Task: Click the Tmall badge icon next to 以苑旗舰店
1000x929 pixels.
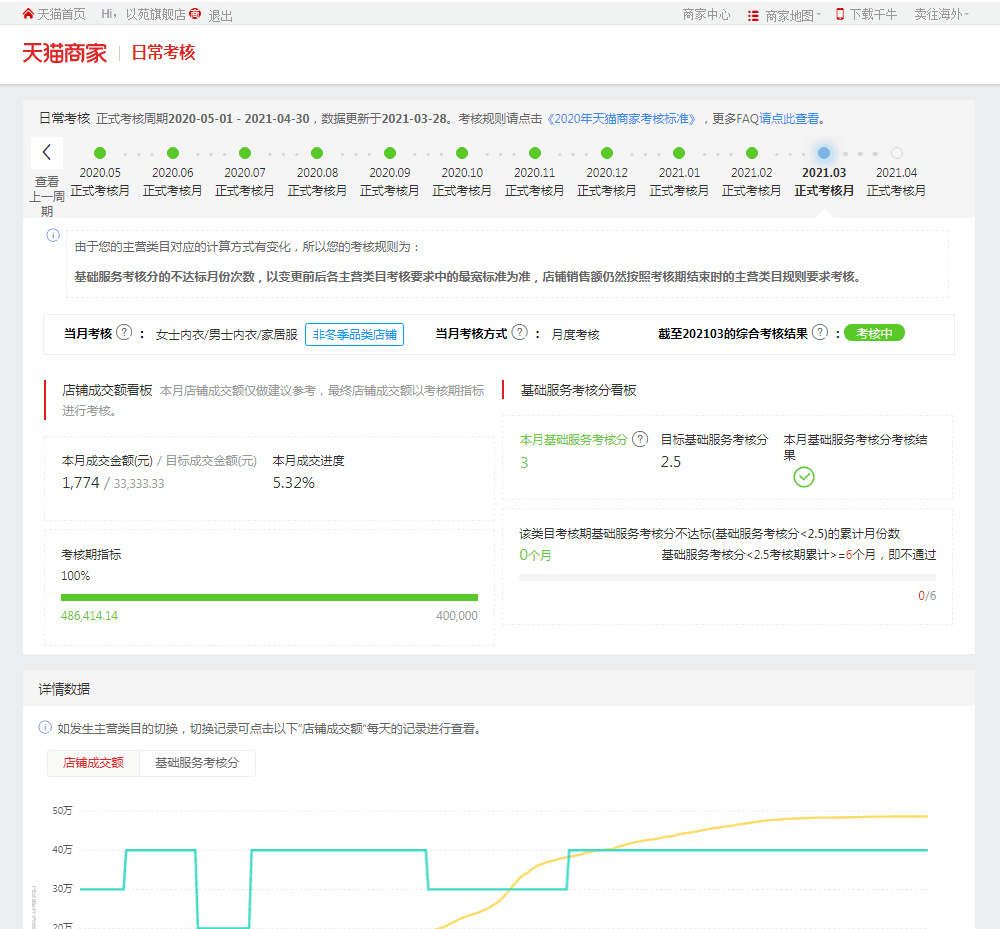Action: point(195,14)
